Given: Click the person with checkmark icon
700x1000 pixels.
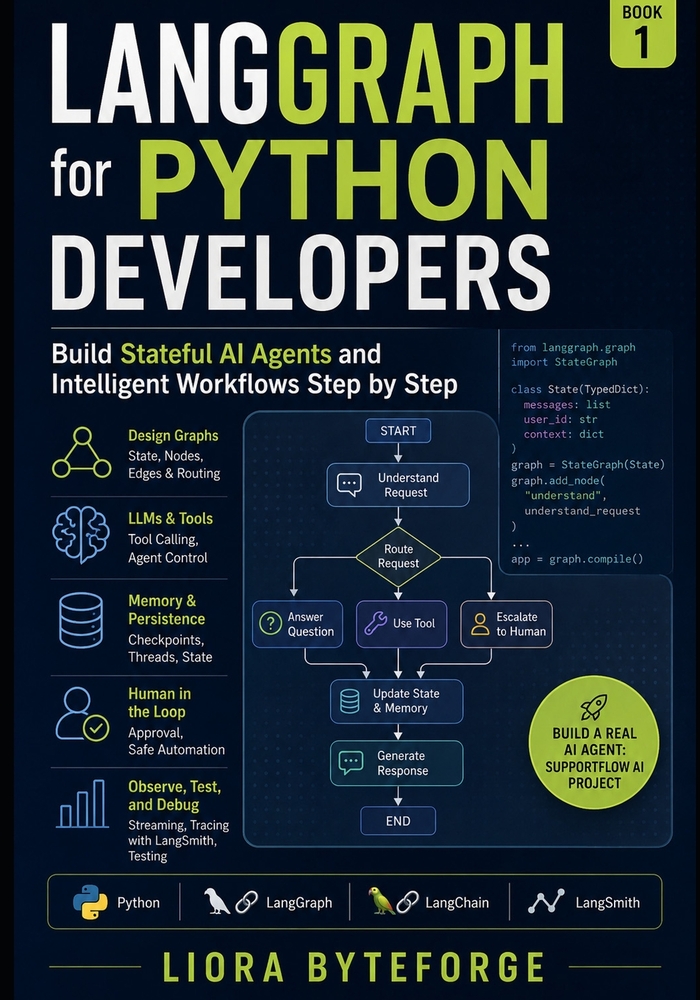Looking at the screenshot, I should pos(82,714).
